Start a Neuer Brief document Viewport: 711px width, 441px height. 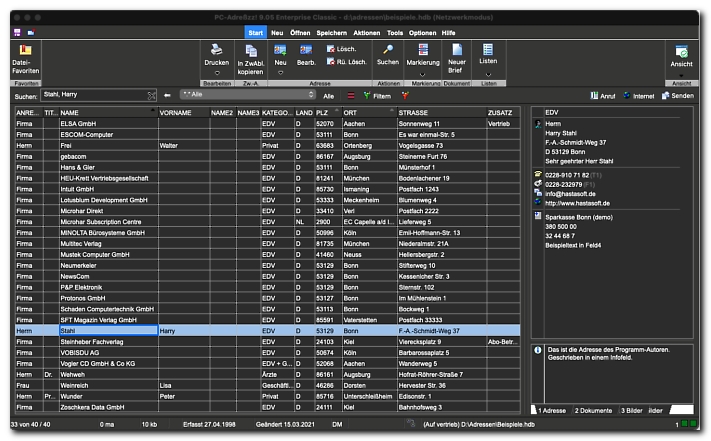coord(457,58)
